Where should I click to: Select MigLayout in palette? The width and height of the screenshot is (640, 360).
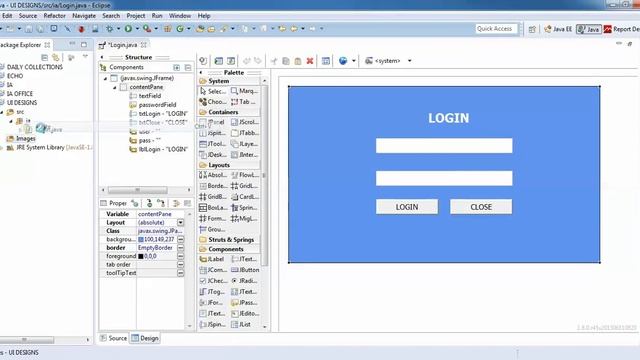coord(244,218)
